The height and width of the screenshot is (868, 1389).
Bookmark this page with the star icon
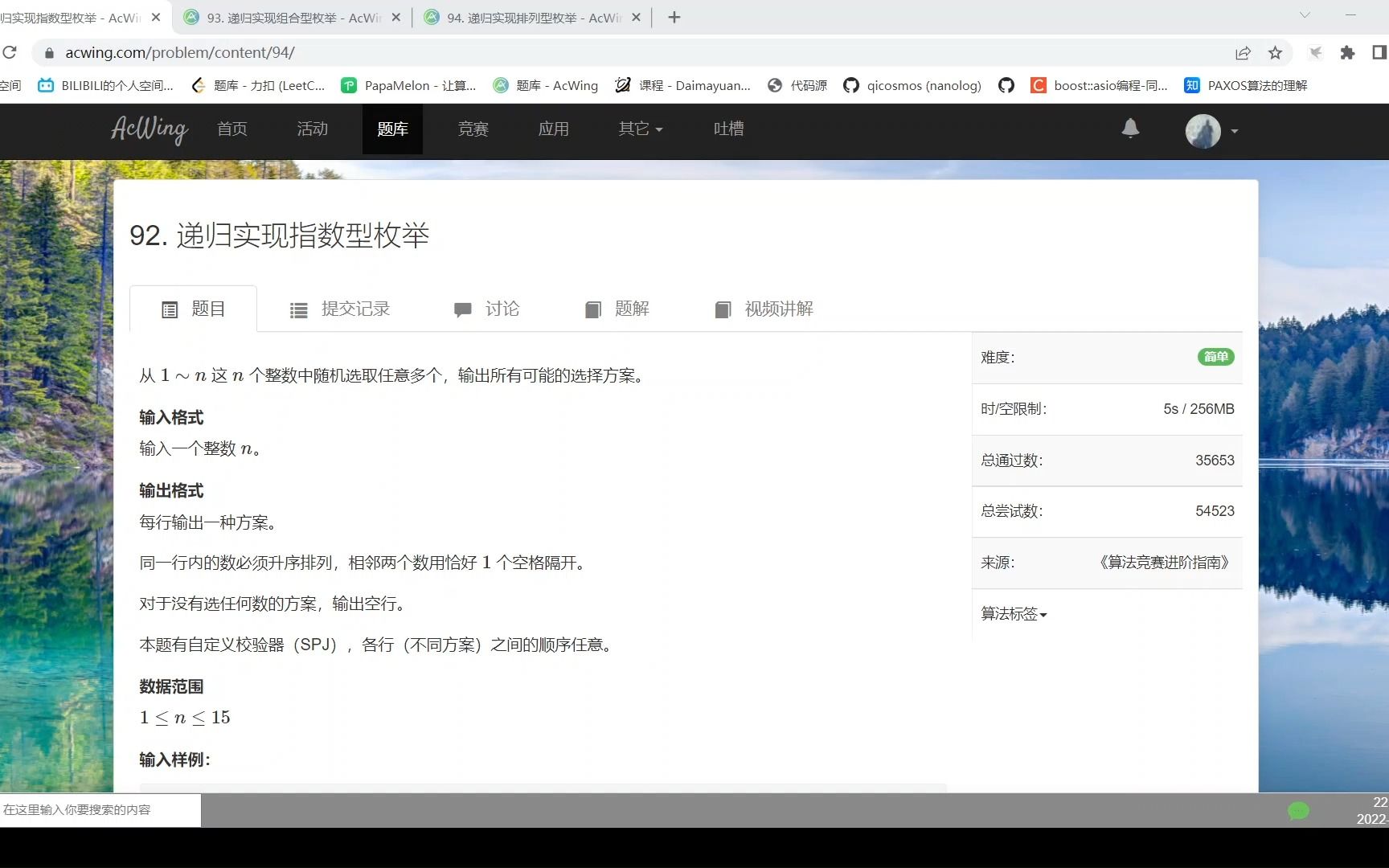[x=1275, y=53]
